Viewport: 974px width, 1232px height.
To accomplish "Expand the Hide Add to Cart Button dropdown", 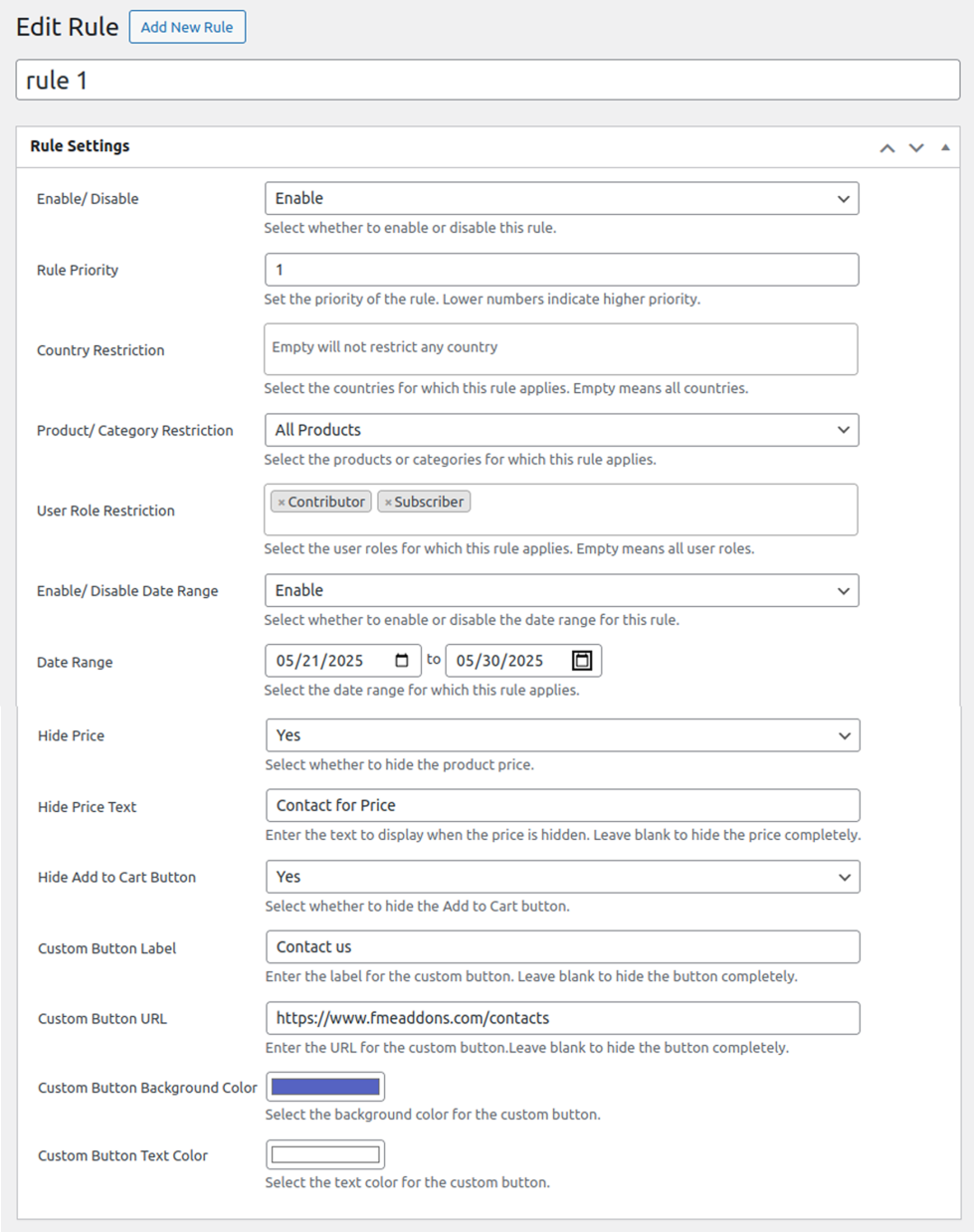I will pos(562,877).
